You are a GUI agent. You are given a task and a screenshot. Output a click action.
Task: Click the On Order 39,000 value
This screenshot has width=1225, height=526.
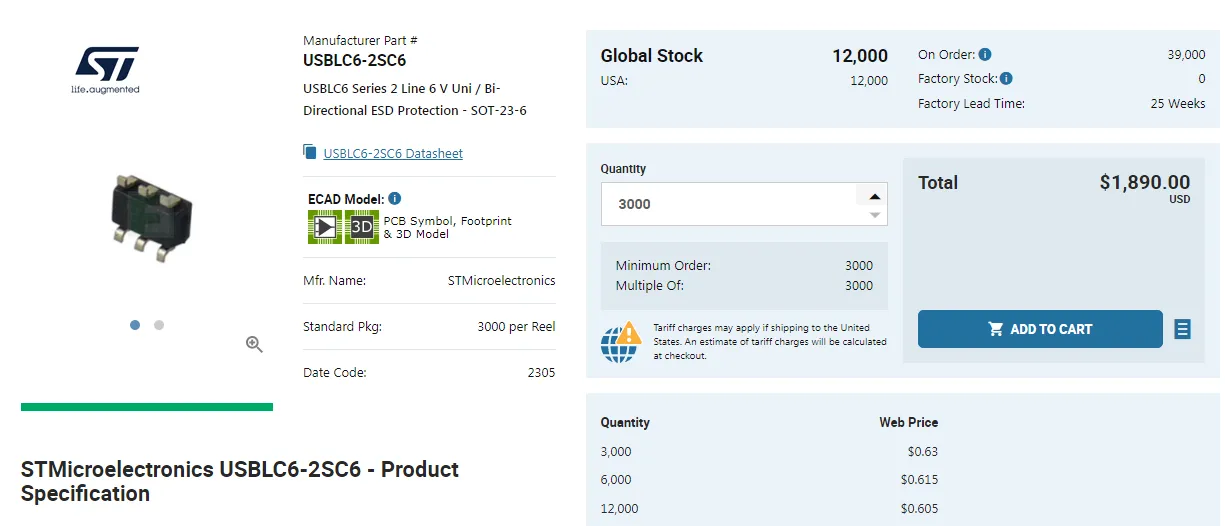pos(1186,54)
